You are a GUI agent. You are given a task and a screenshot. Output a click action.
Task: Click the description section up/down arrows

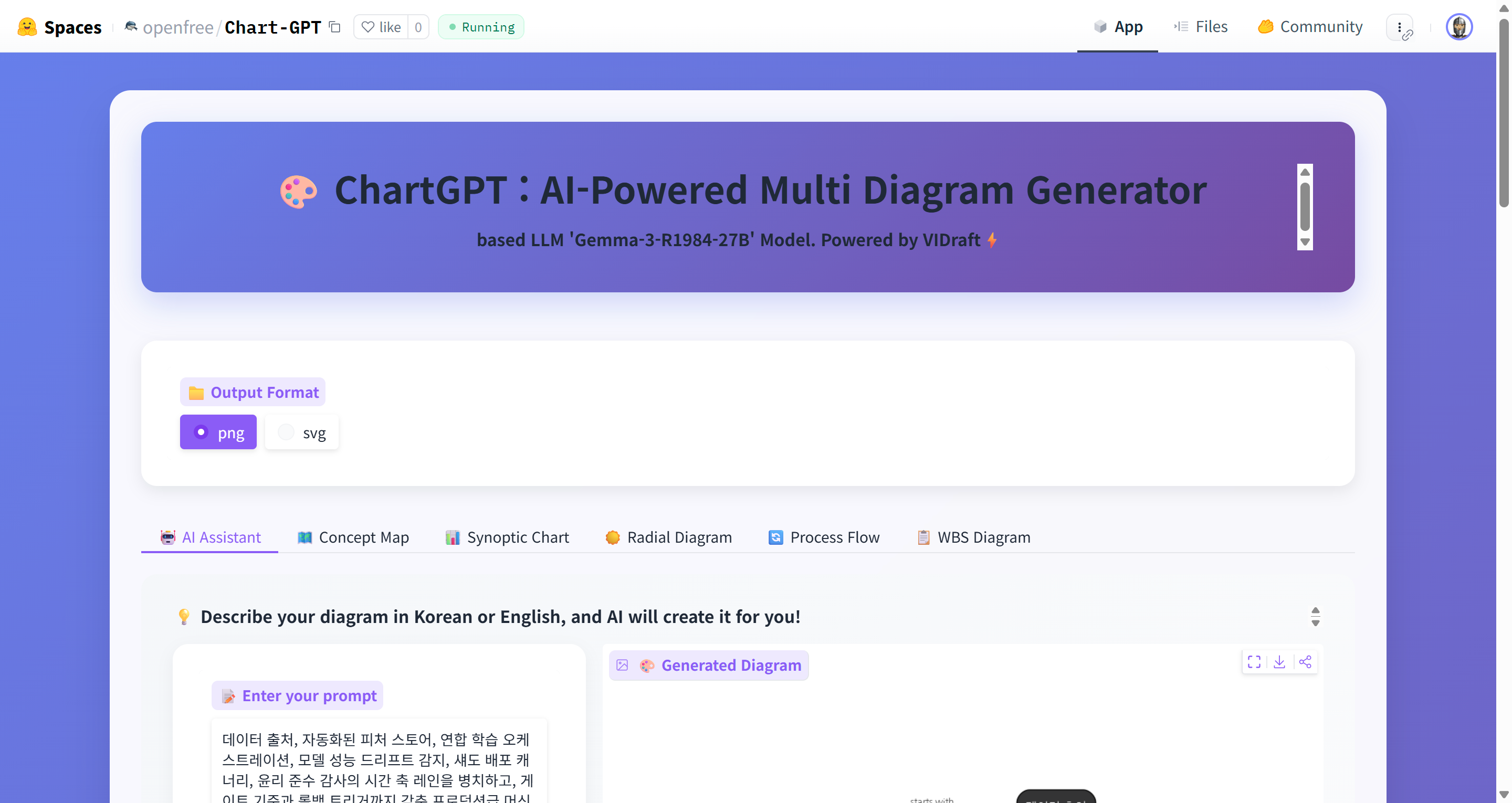click(x=1315, y=616)
